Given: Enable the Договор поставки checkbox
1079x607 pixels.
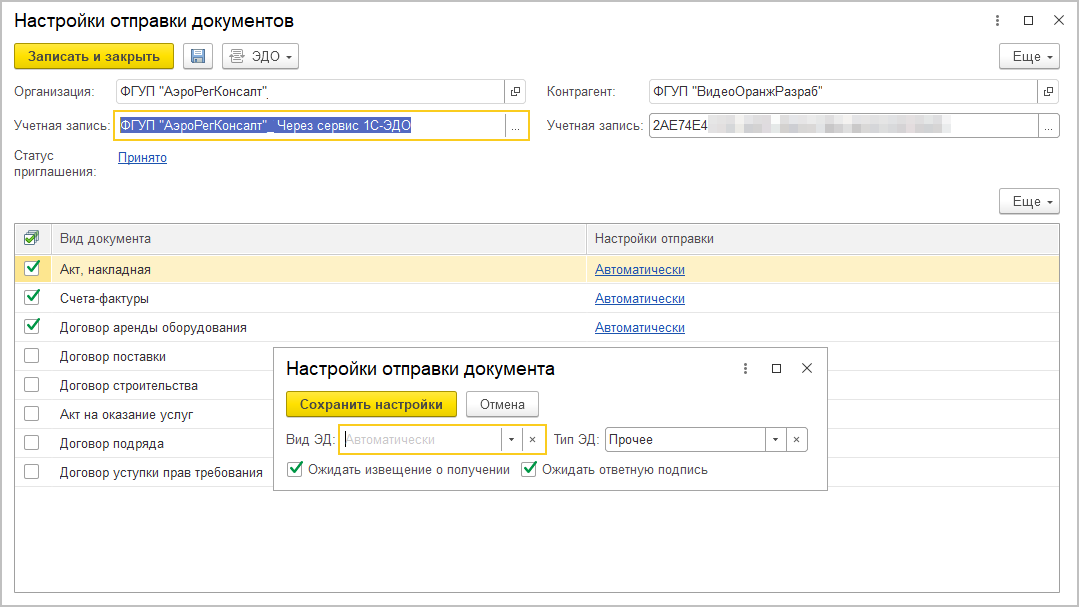Looking at the screenshot, I should (32, 356).
